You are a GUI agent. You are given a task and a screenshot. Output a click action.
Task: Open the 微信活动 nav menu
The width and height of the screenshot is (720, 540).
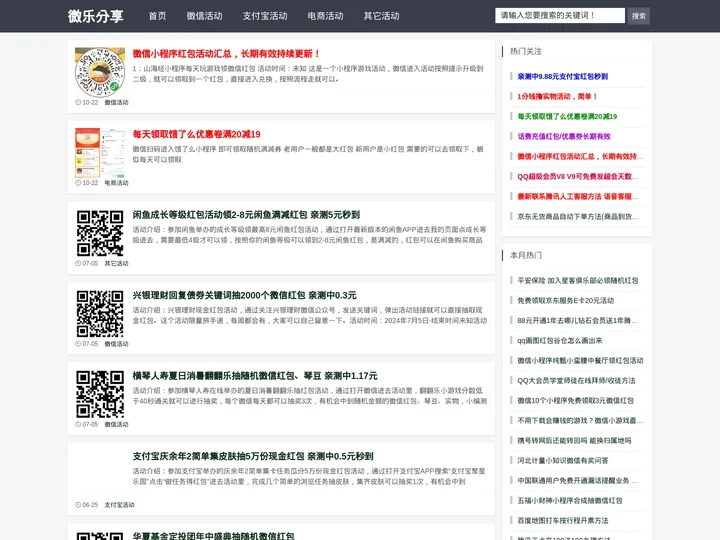tap(204, 16)
